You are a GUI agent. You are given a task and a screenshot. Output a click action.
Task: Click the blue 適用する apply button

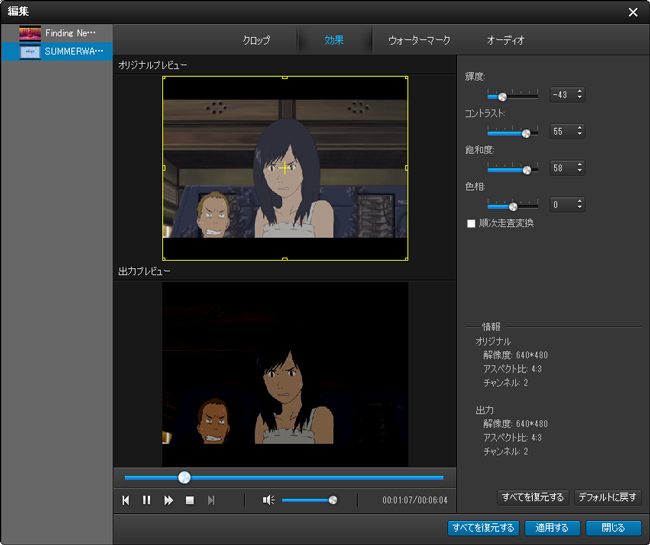click(552, 527)
